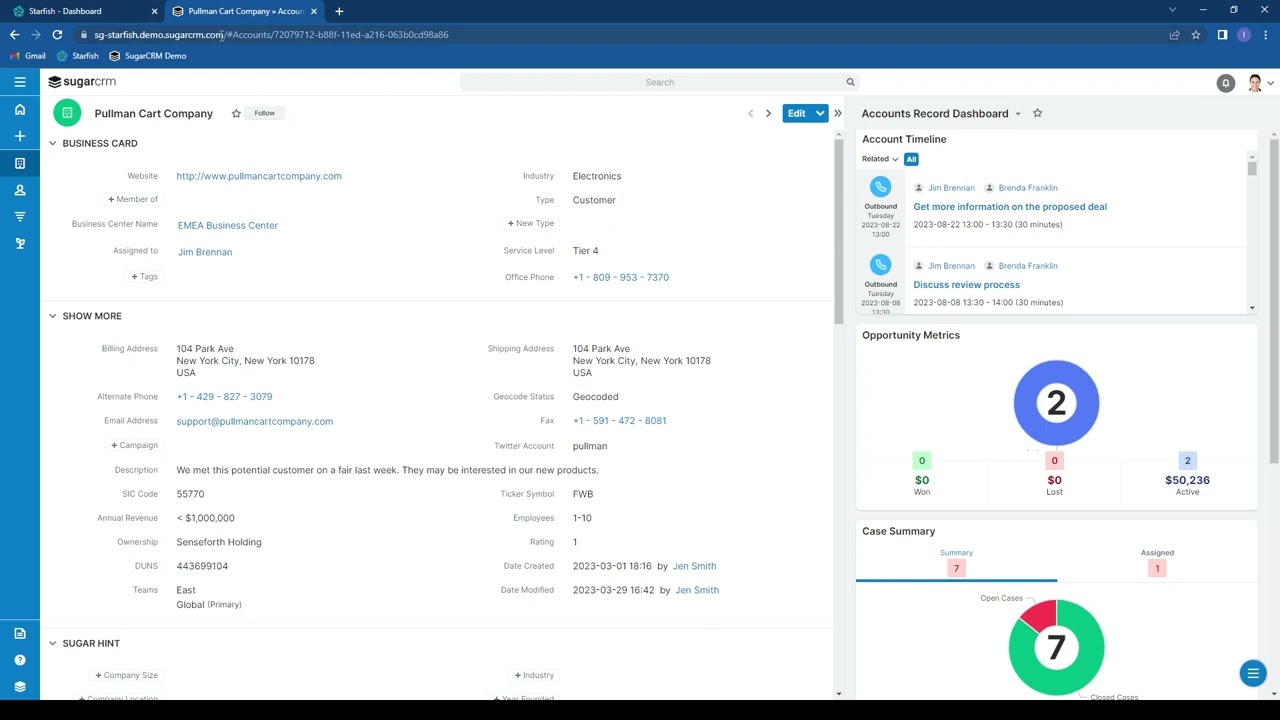Open the Accounts module icon in sidebar
The image size is (1280, 720).
point(20,163)
